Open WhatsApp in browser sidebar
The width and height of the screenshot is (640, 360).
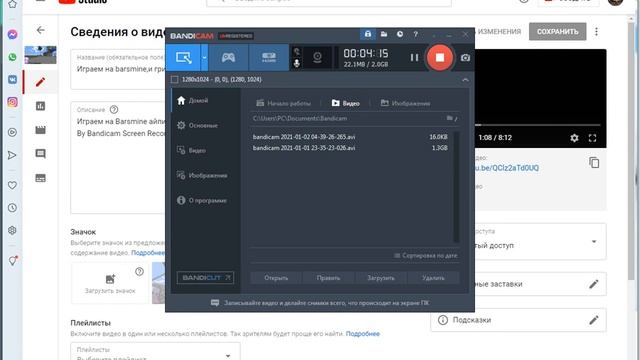[x=12, y=57]
